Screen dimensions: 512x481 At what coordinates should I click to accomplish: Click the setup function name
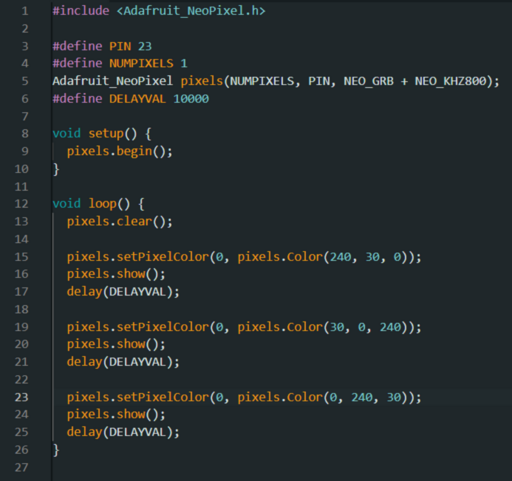point(106,134)
